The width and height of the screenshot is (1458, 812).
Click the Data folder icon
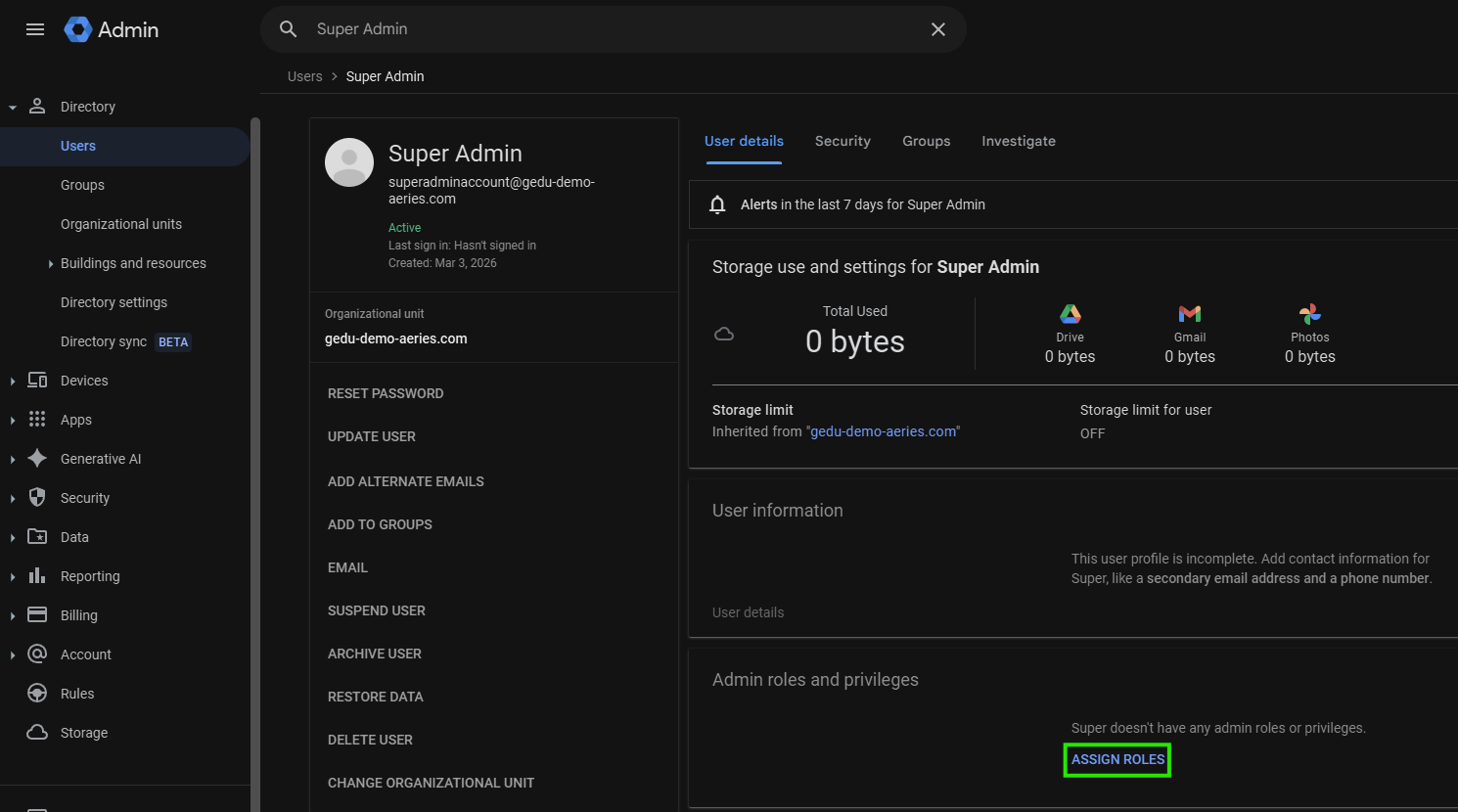[x=37, y=536]
